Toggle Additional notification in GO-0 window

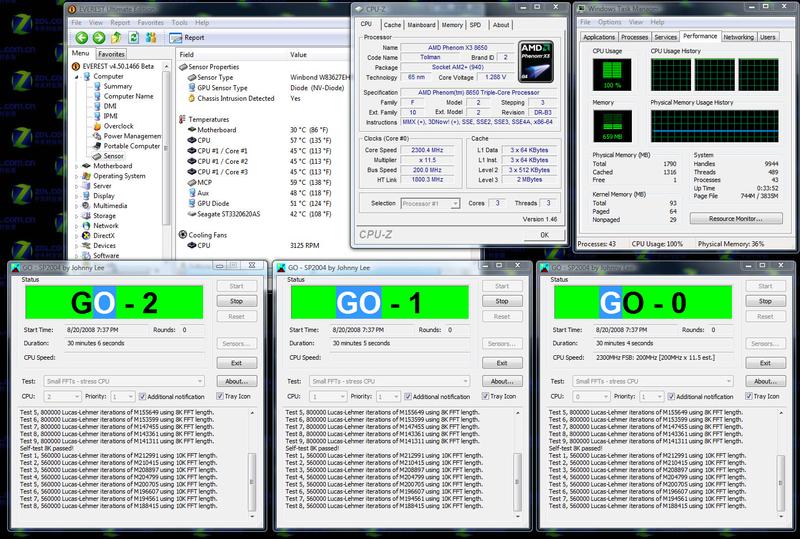click(x=671, y=396)
